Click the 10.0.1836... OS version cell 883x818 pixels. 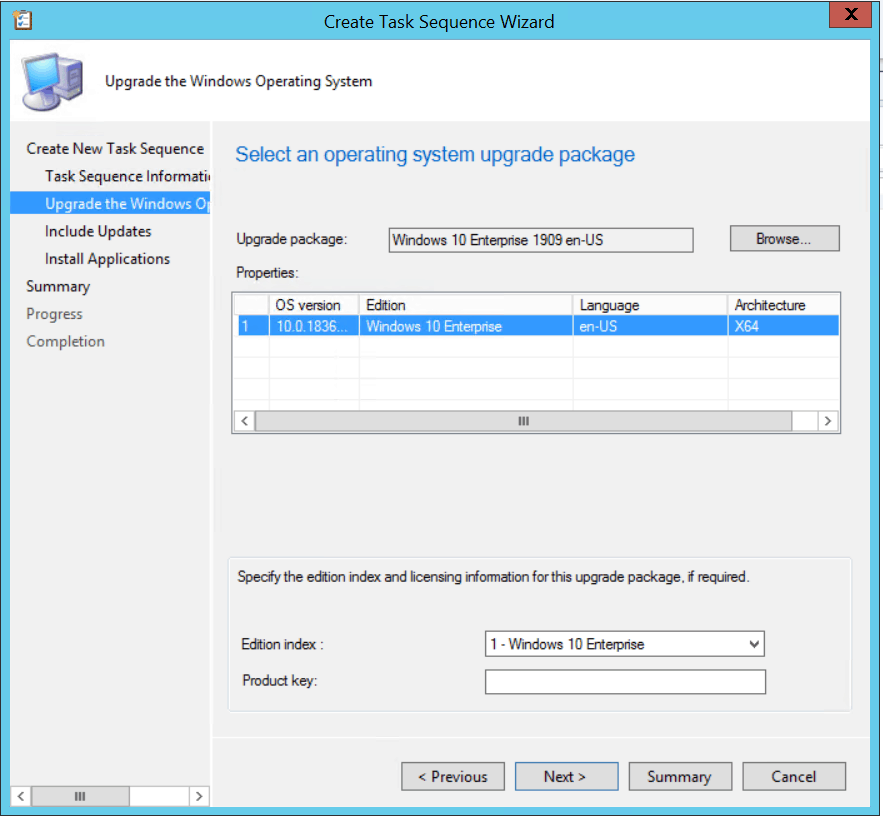314,326
